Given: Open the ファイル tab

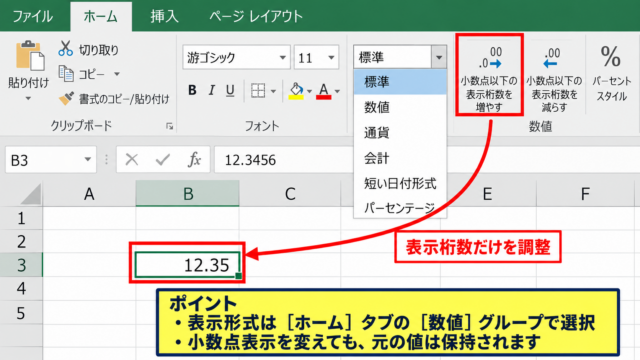Looking at the screenshot, I should [33, 16].
